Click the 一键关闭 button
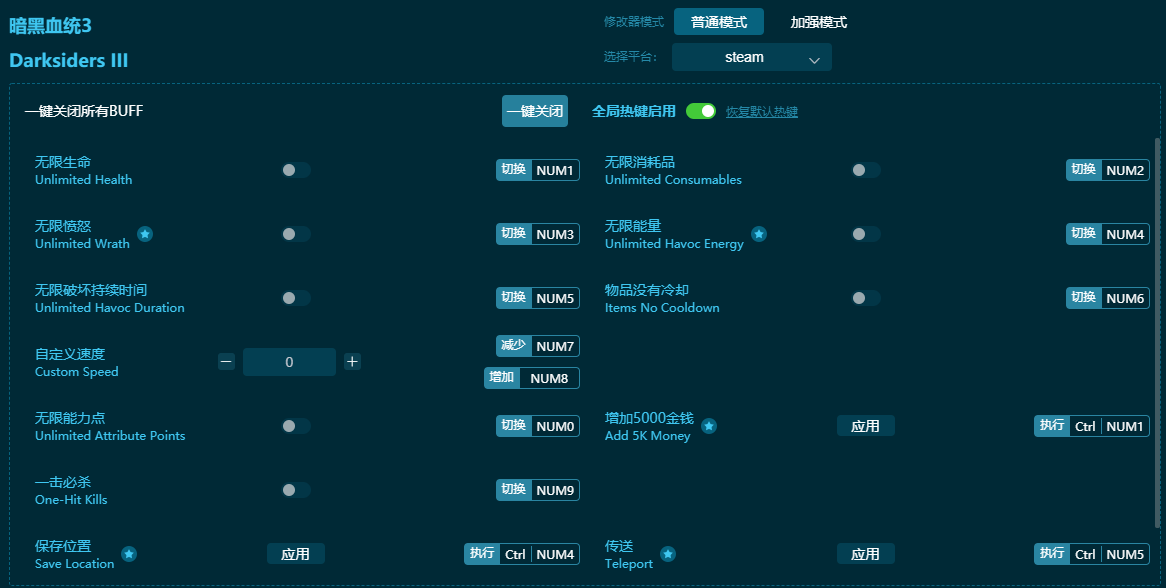Screen dimensions: 1166x588 pyautogui.click(x=534, y=111)
